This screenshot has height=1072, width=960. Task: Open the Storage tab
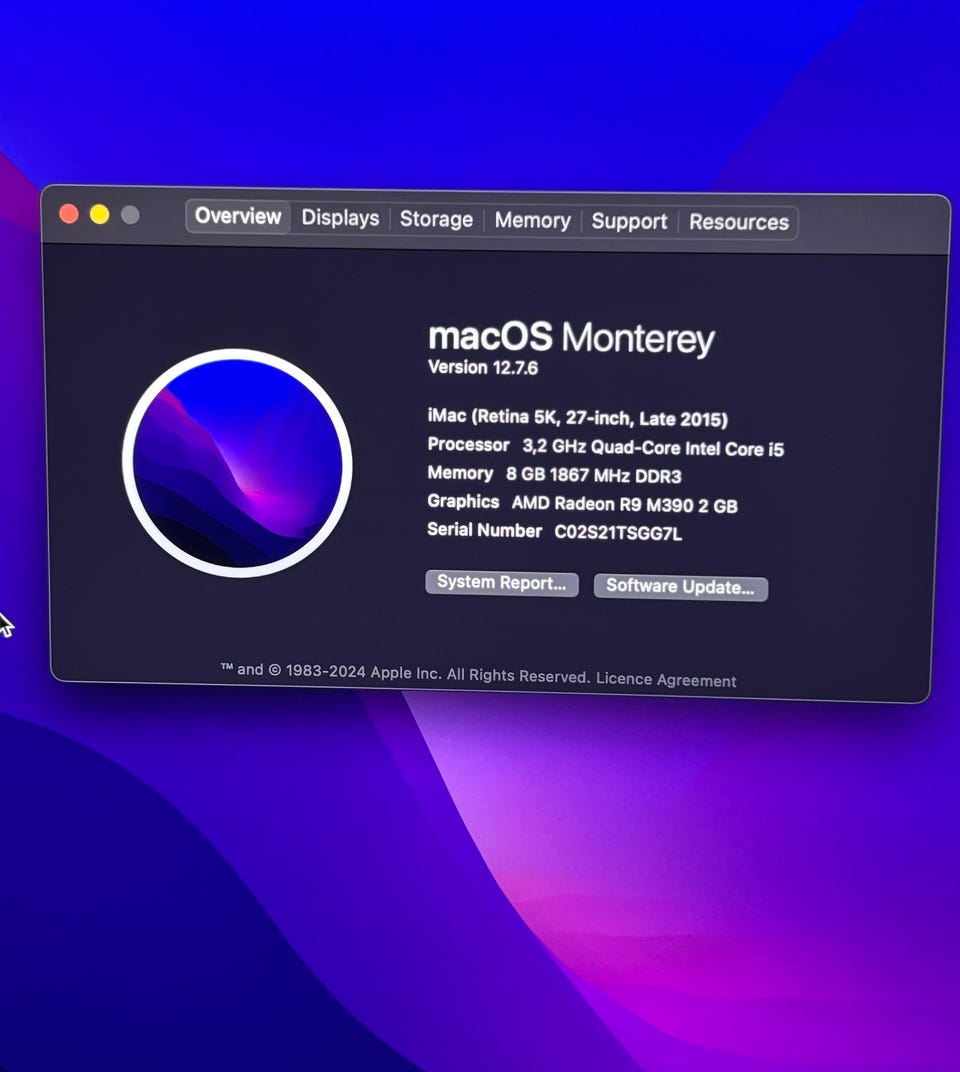pos(436,219)
